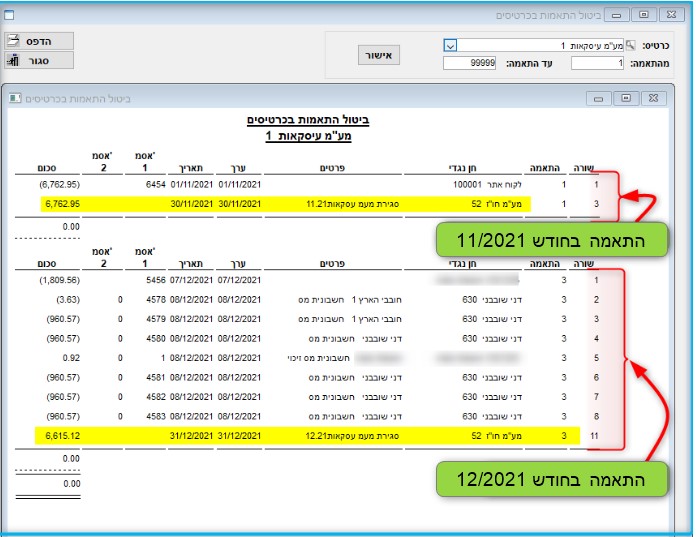Click document number 4579
Viewport: 696px width, 537px height.
tap(155, 319)
